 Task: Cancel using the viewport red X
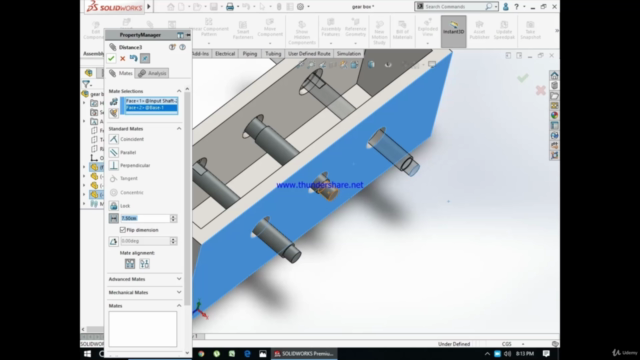click(541, 90)
